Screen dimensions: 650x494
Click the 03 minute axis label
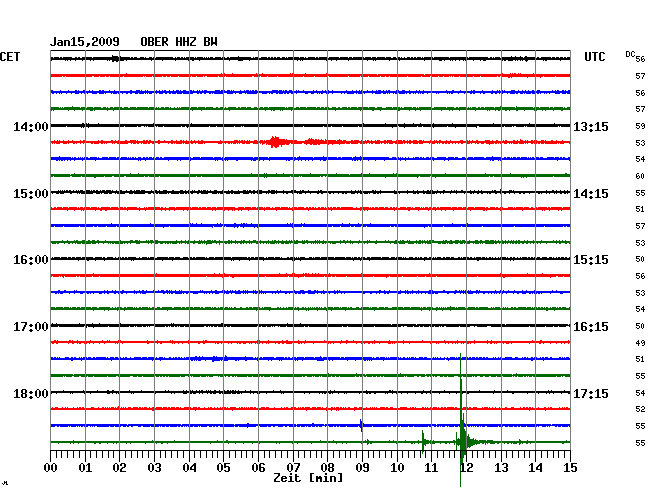pos(155,467)
